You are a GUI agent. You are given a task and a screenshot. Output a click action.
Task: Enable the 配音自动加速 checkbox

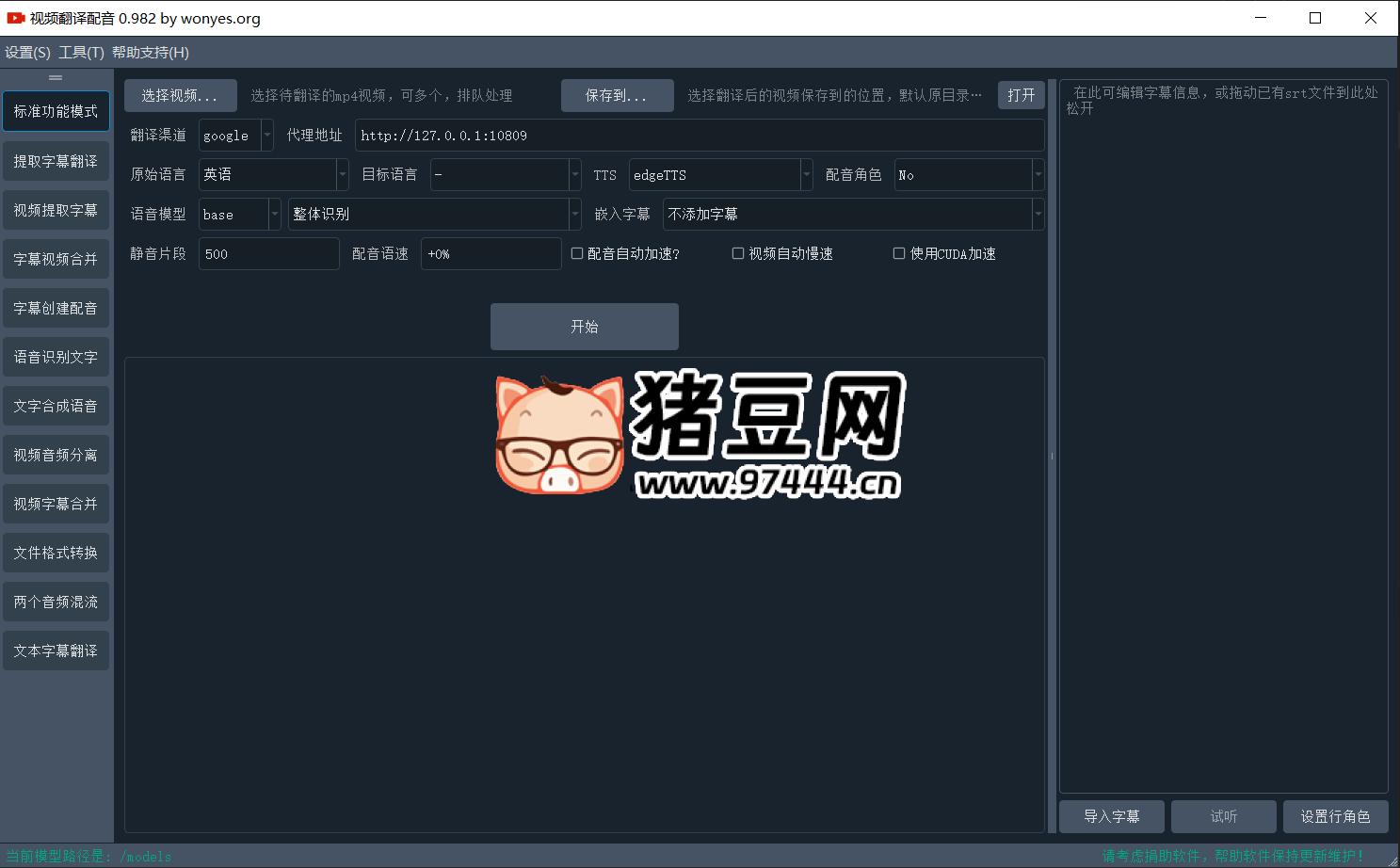pos(577,253)
